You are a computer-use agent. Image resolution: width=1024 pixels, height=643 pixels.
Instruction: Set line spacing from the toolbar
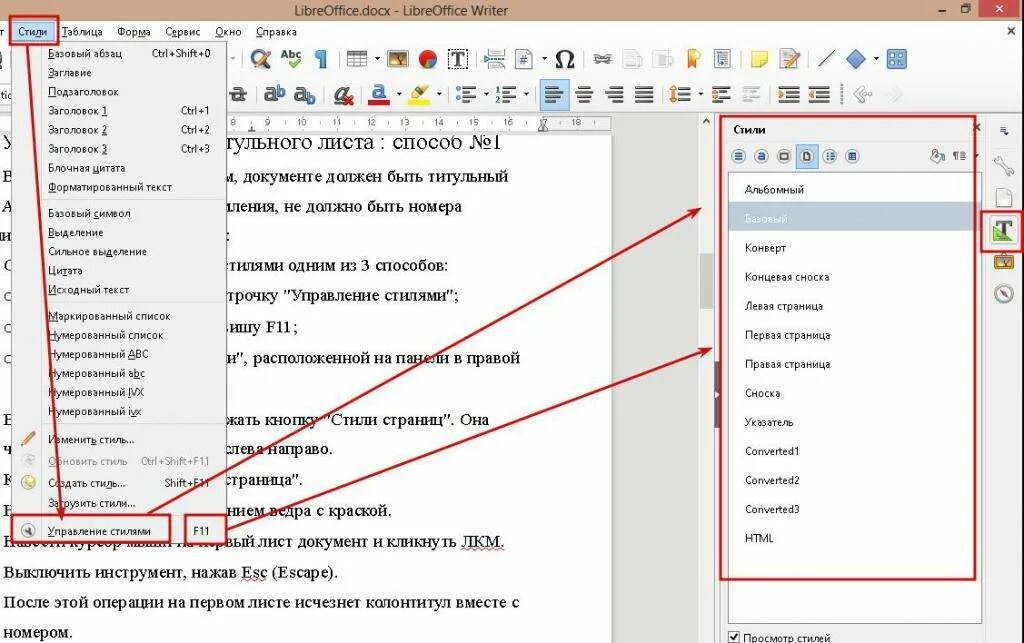tap(680, 95)
